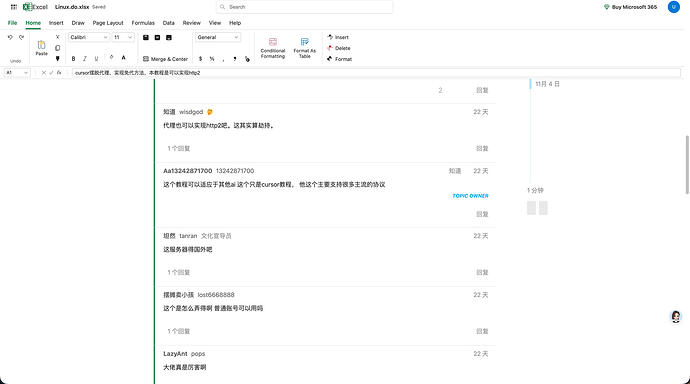This screenshot has height=384, width=690.
Task: Copy the selected cells
Action: pyautogui.click(x=58, y=48)
